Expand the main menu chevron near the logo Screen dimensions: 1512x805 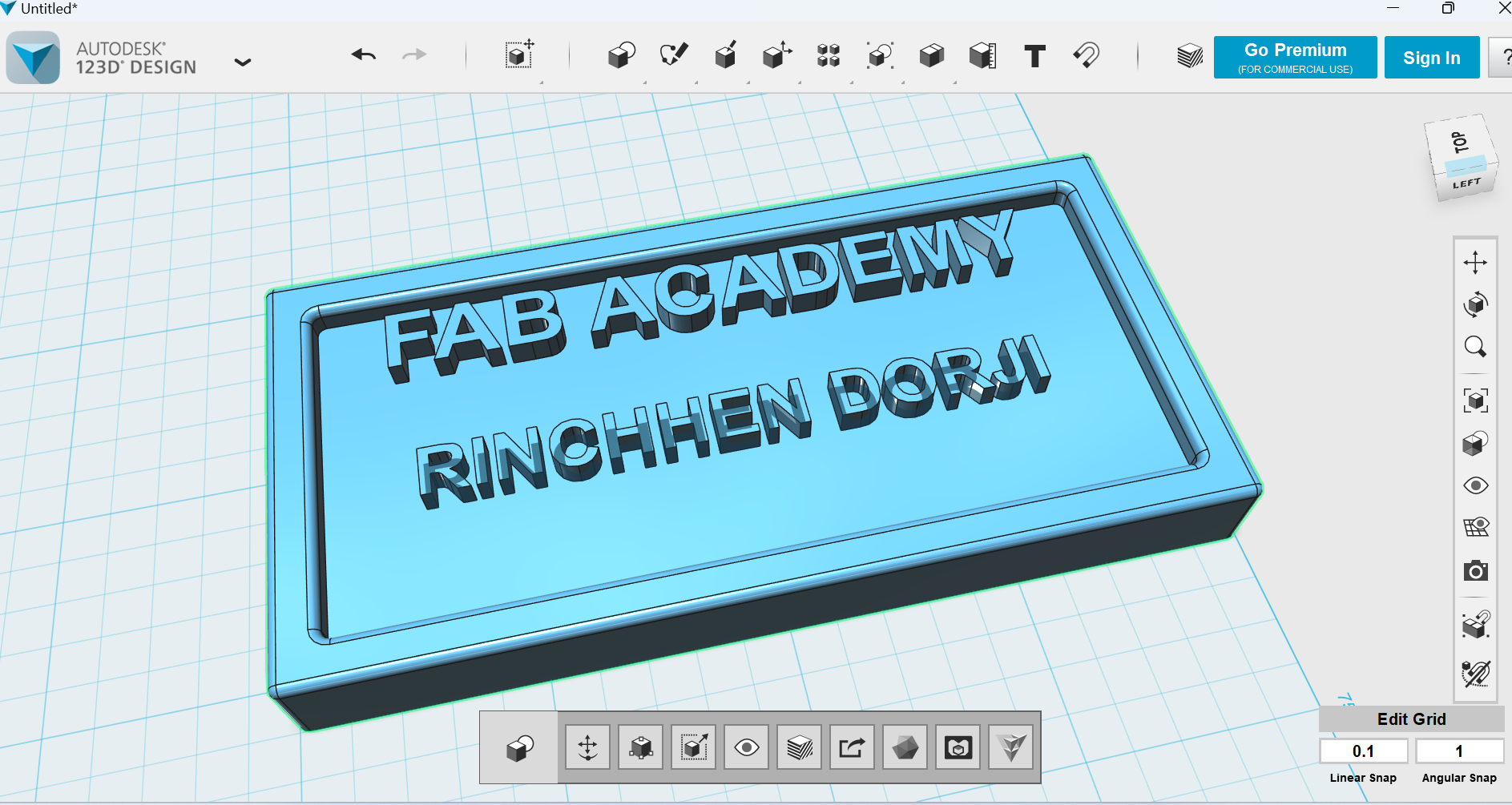[x=243, y=61]
